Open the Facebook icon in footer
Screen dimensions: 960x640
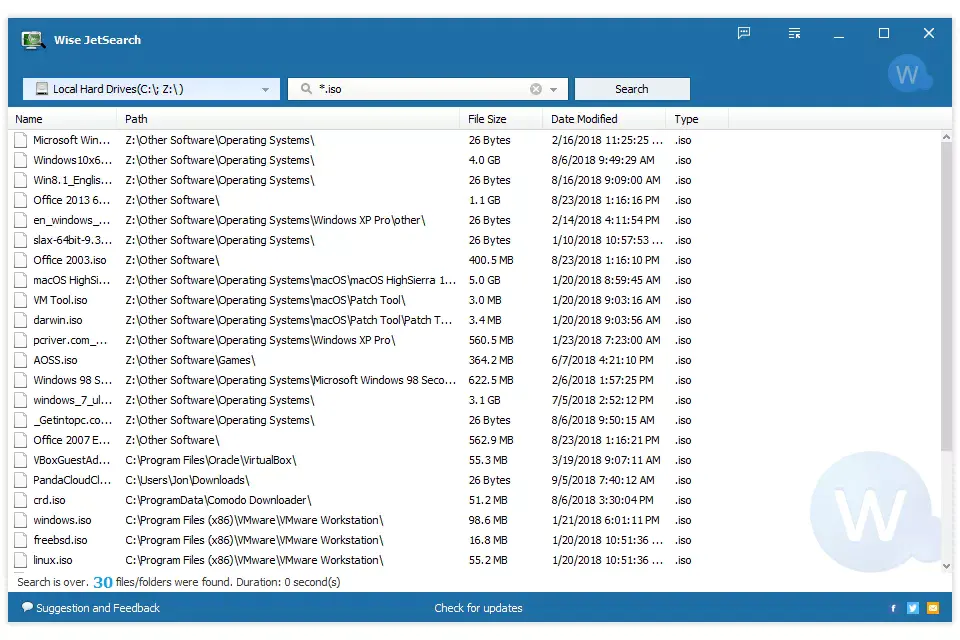(893, 608)
